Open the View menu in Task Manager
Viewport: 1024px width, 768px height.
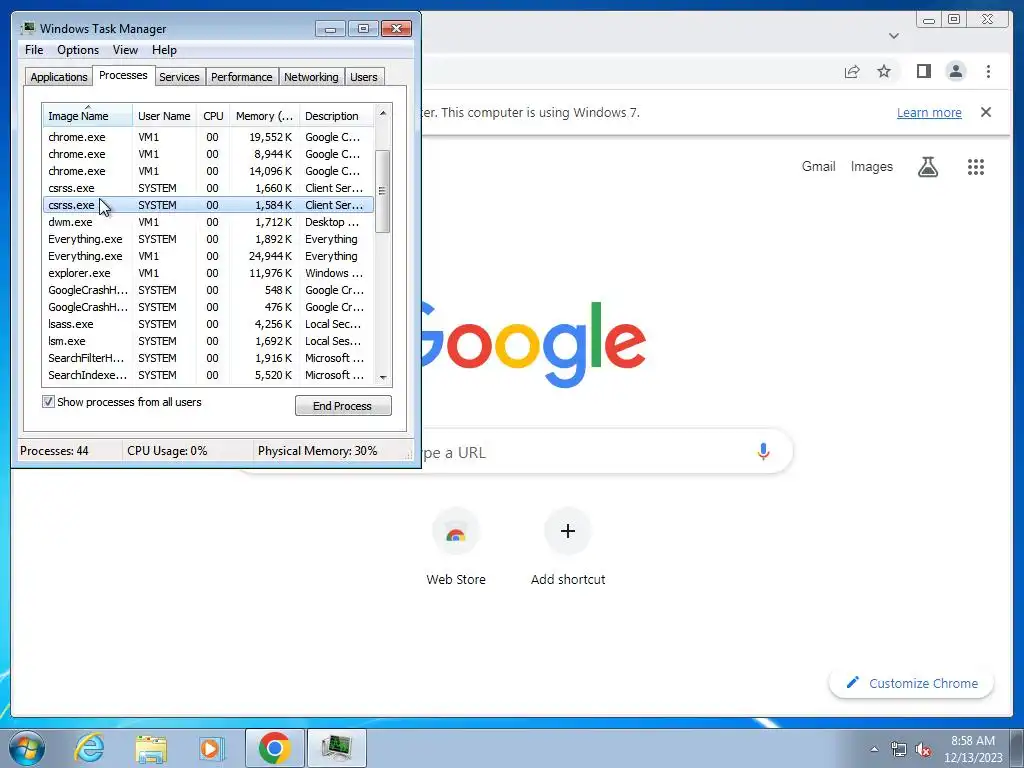click(125, 50)
